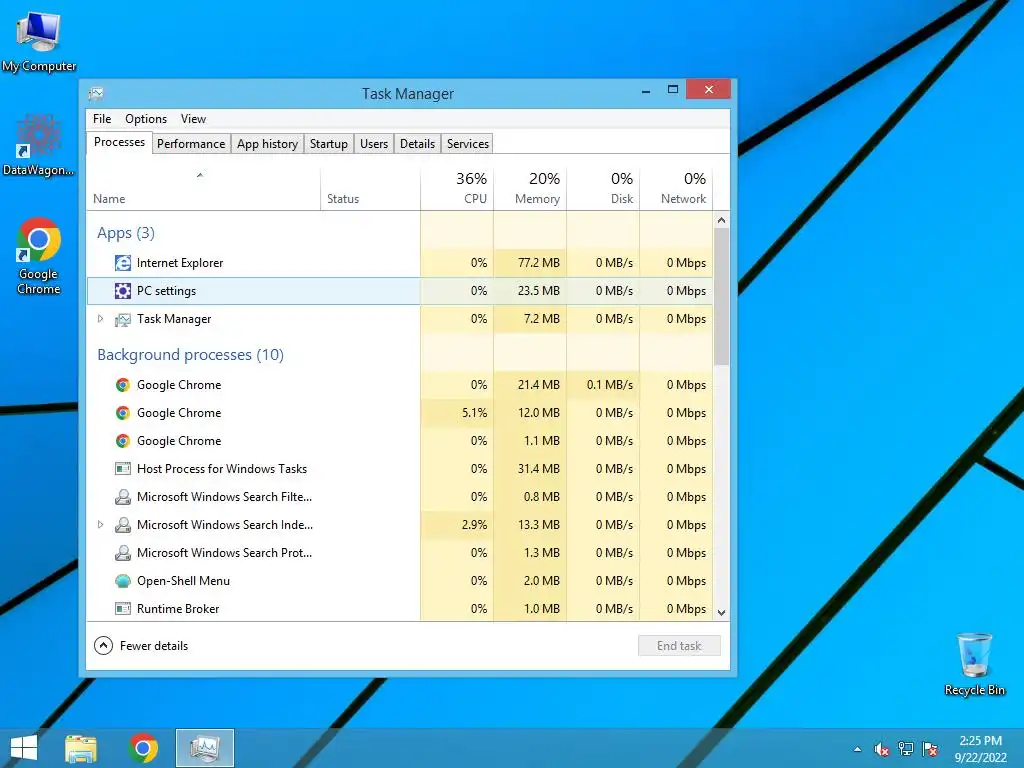Click the scrollbar up arrow

click(721, 220)
